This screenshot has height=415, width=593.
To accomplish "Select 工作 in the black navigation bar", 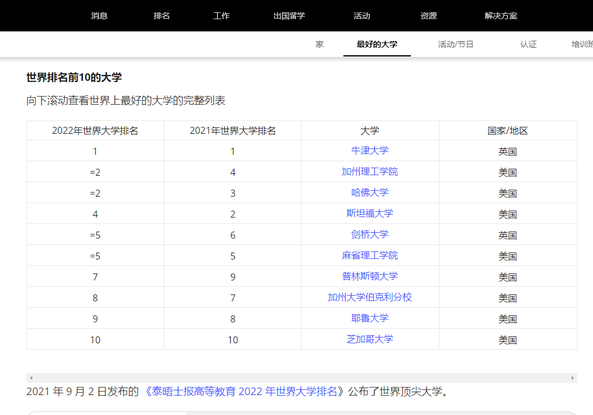I will tap(221, 16).
